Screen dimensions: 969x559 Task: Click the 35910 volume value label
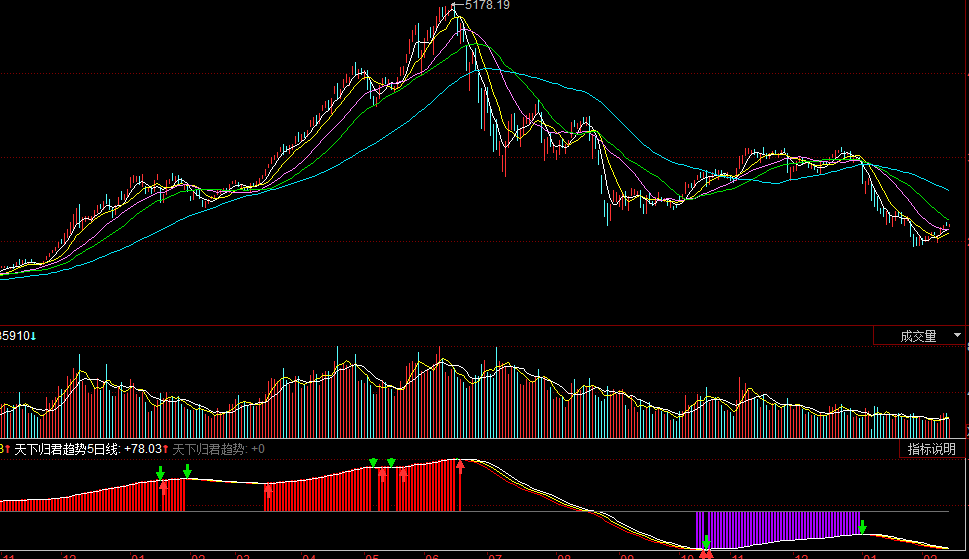[x=18, y=336]
